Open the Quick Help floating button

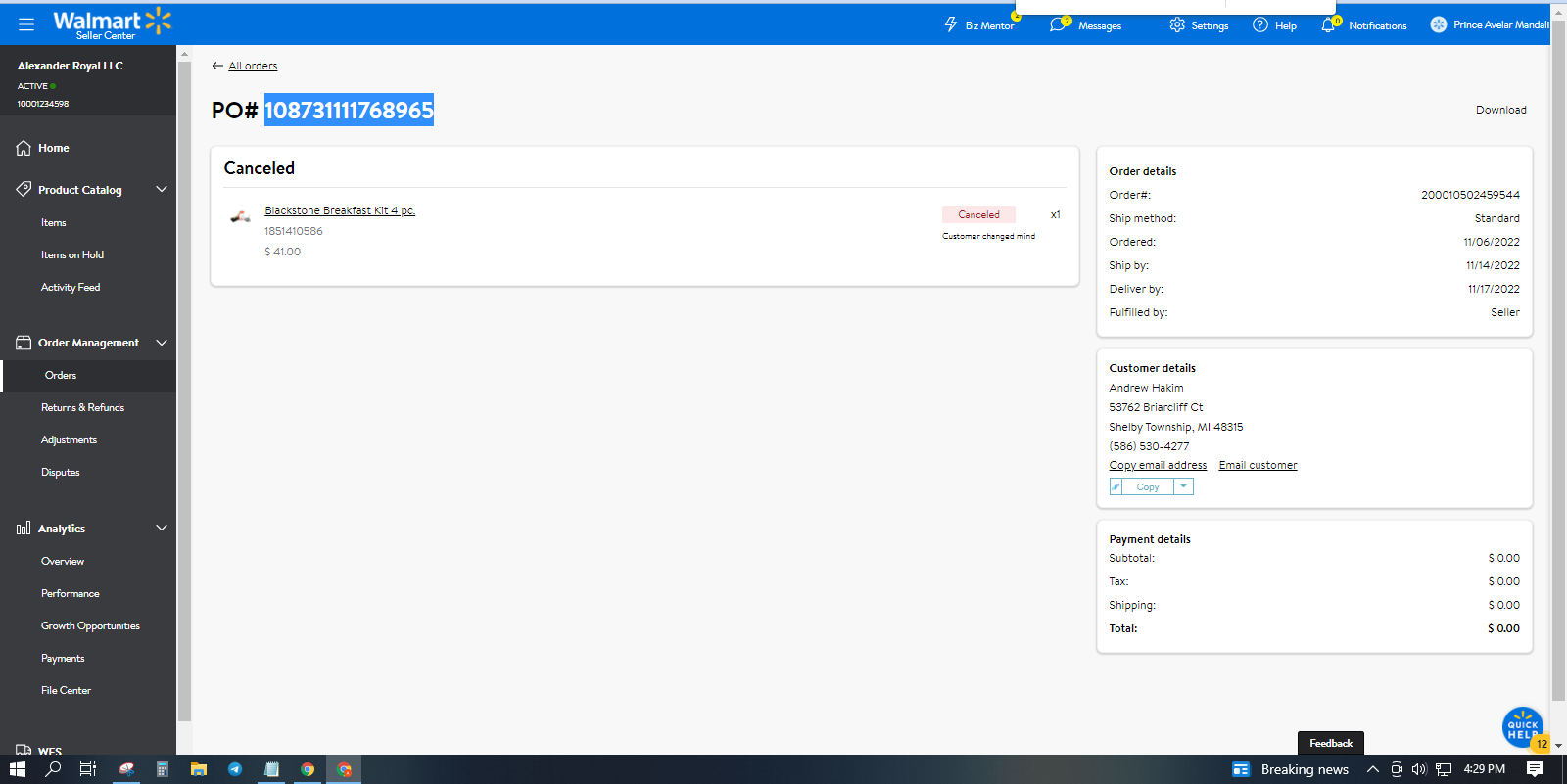click(1523, 727)
